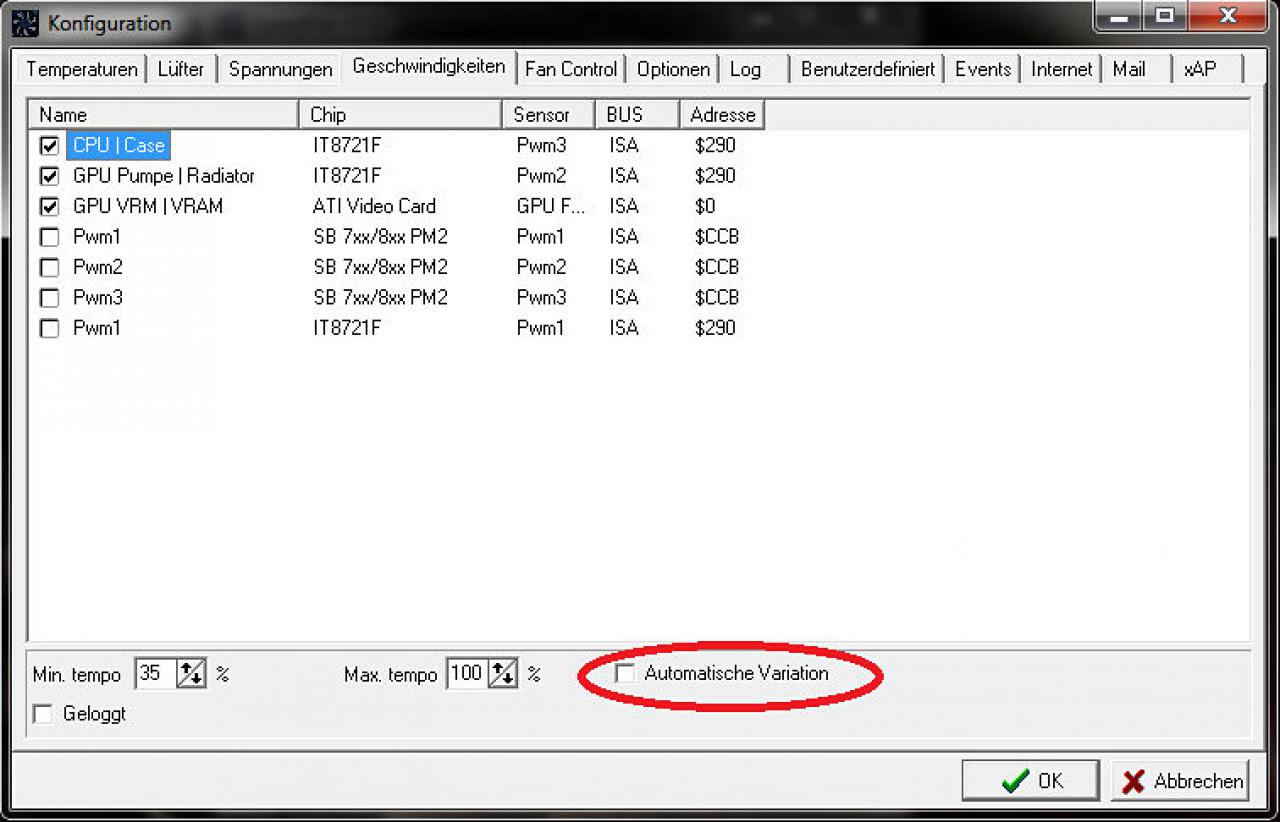Click the Min. tempo spinner arrows
Image resolution: width=1280 pixels, height=822 pixels.
tap(191, 673)
